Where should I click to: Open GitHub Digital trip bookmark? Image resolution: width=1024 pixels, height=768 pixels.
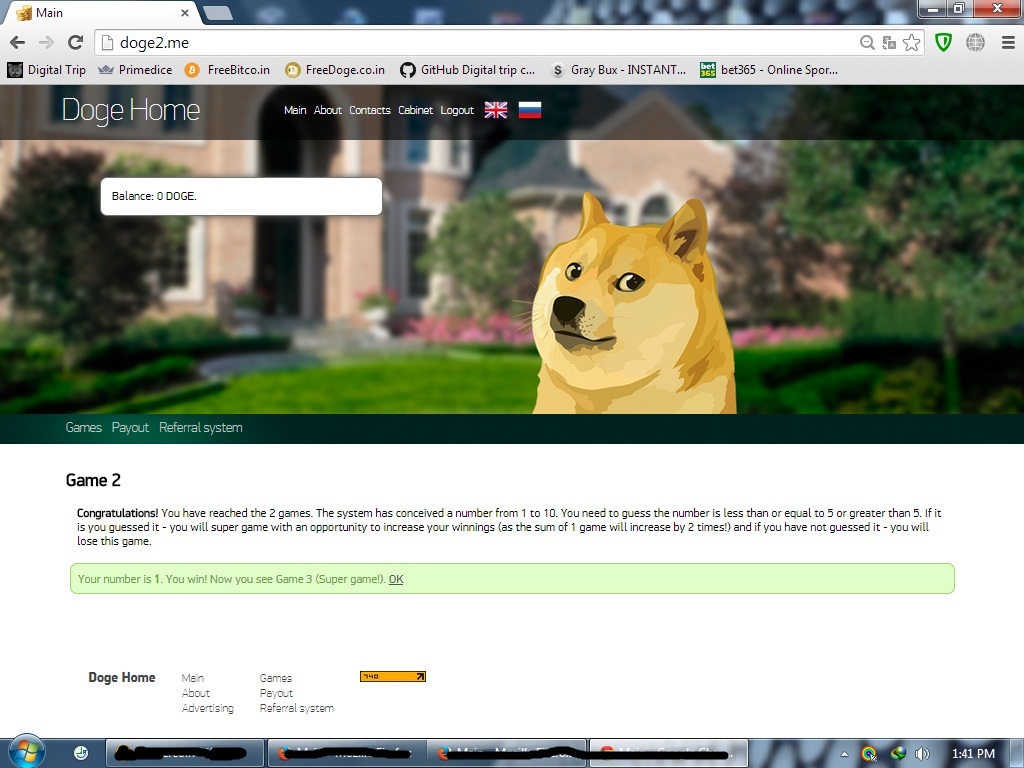468,70
